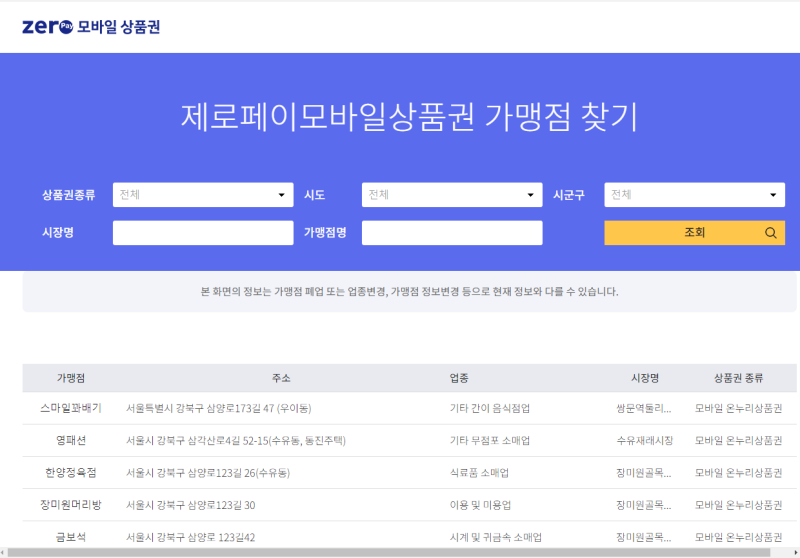Focus the 가맹점명 input field
Screen dimensions: 800x558
tap(452, 233)
